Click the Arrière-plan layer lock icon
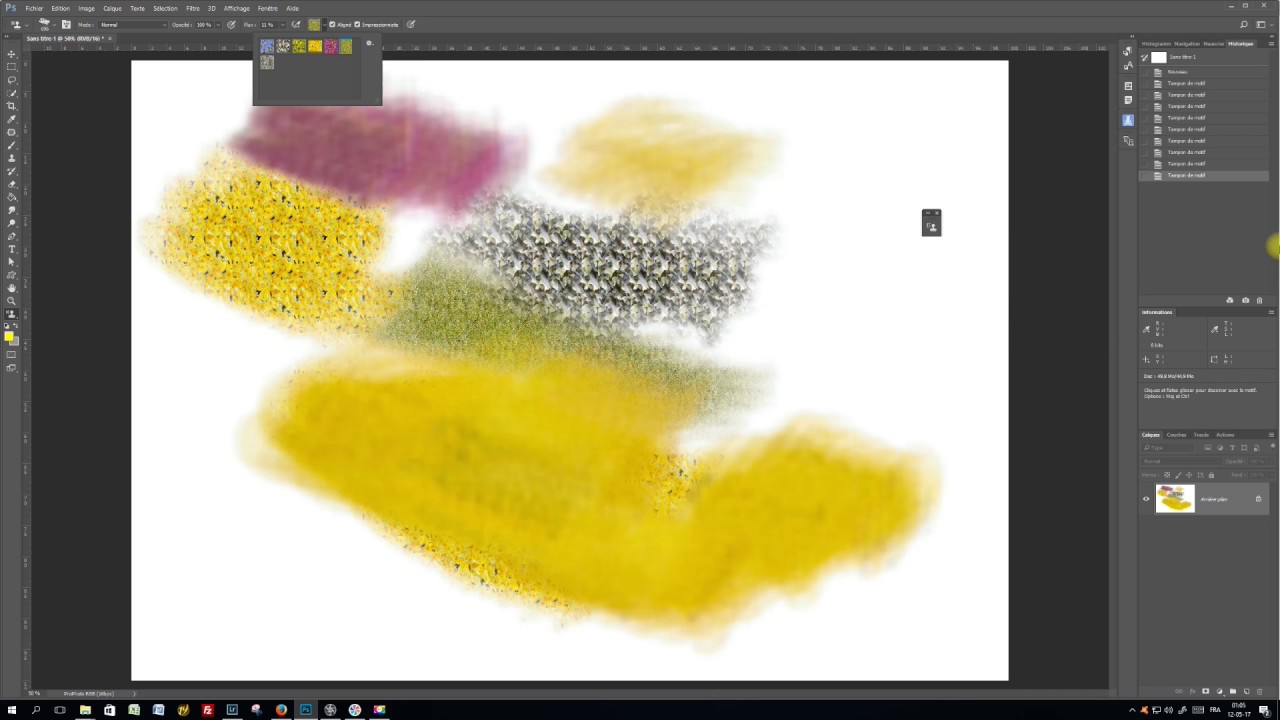Screen dimensions: 1280x720 1258,499
